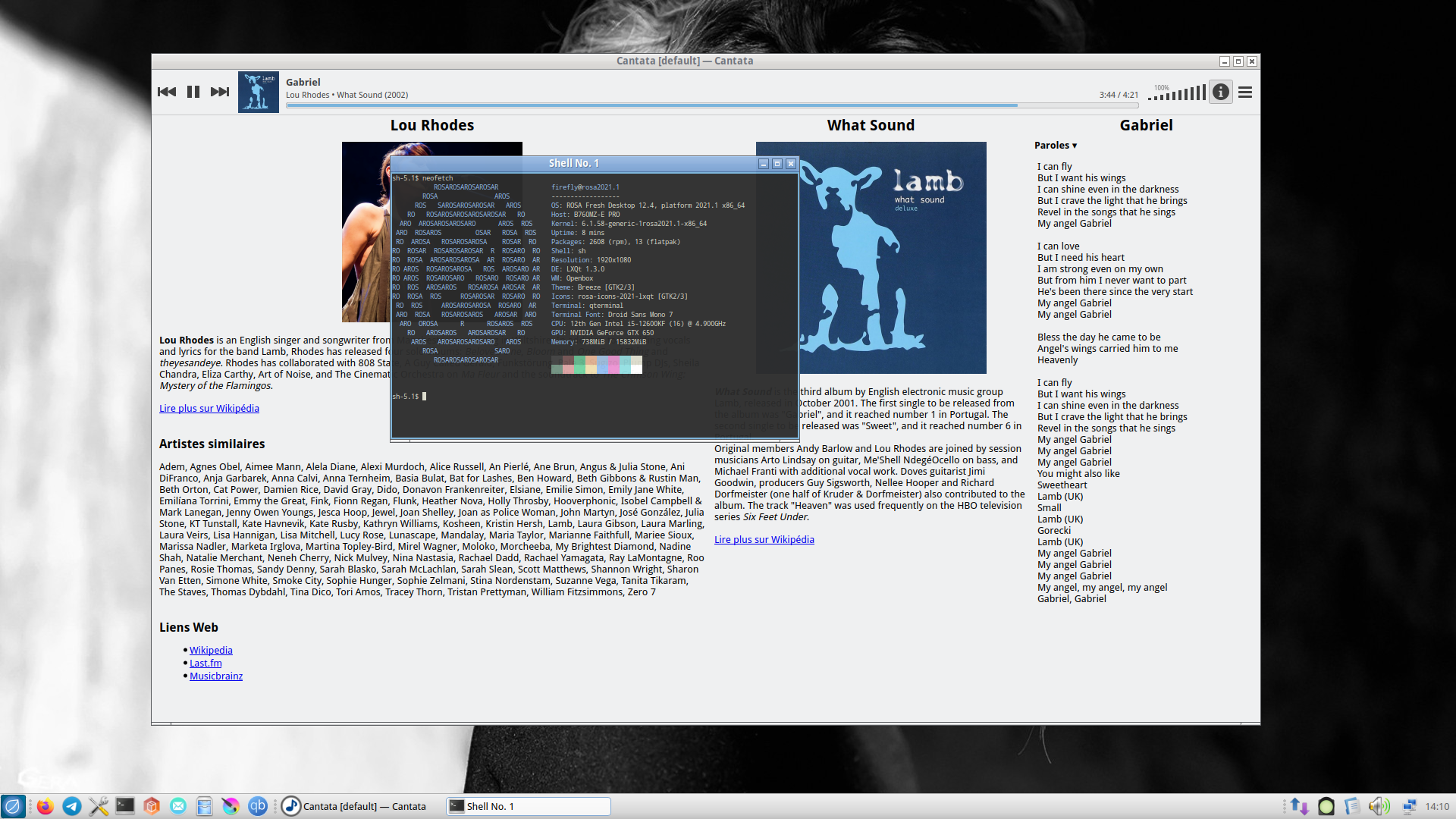Image resolution: width=1456 pixels, height=819 pixels.
Task: Open Lou Rhodes Wikipedia read-more link
Action: pyautogui.click(x=209, y=408)
